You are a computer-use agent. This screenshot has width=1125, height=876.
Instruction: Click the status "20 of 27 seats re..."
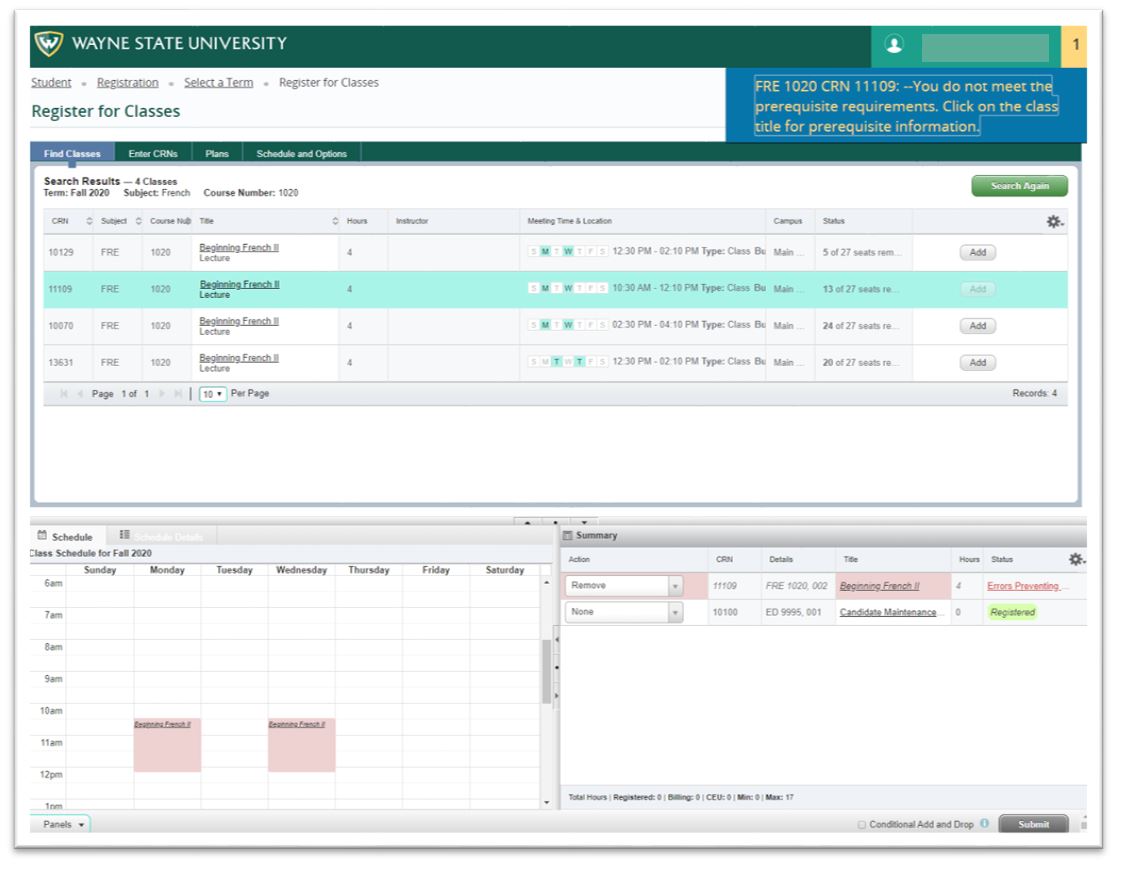point(860,362)
